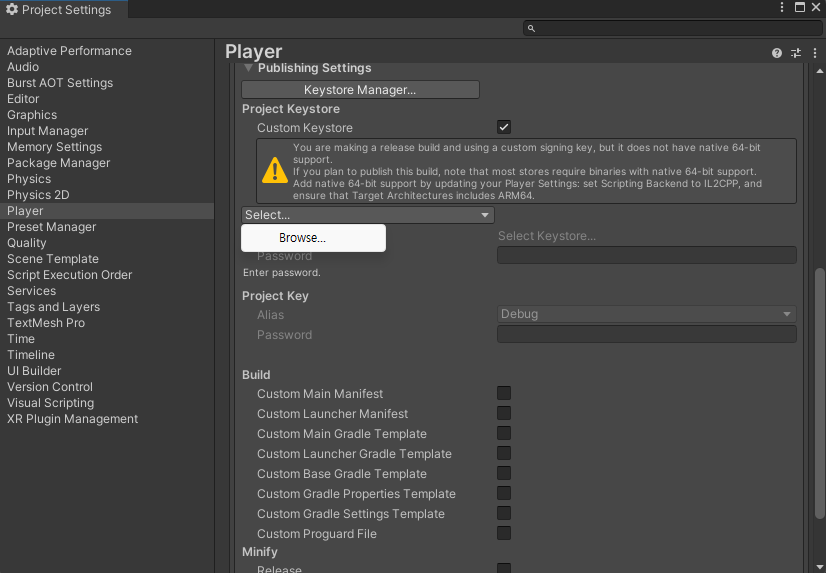
Task: Maximize the Project Settings window
Action: [x=799, y=7]
